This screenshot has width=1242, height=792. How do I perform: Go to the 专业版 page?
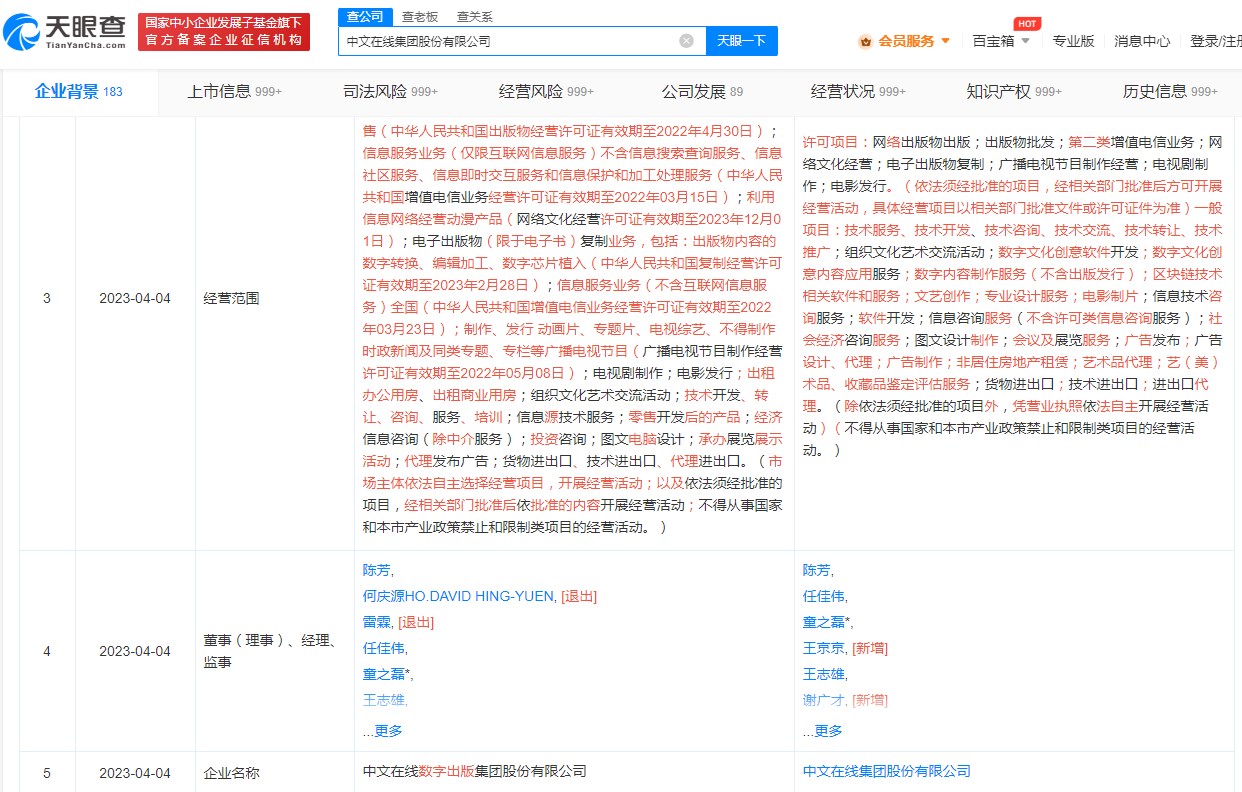[x=1074, y=41]
